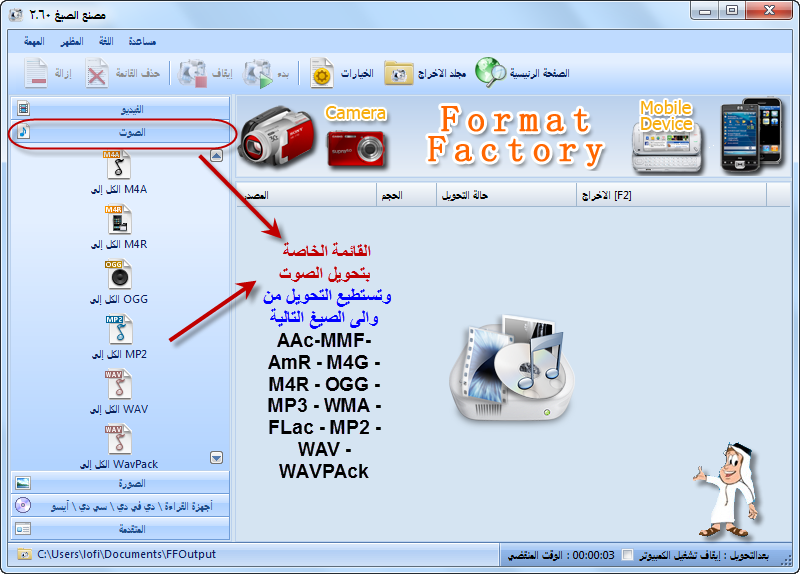Click the Clear List (حذف القائمة) icon

[x=96, y=73]
